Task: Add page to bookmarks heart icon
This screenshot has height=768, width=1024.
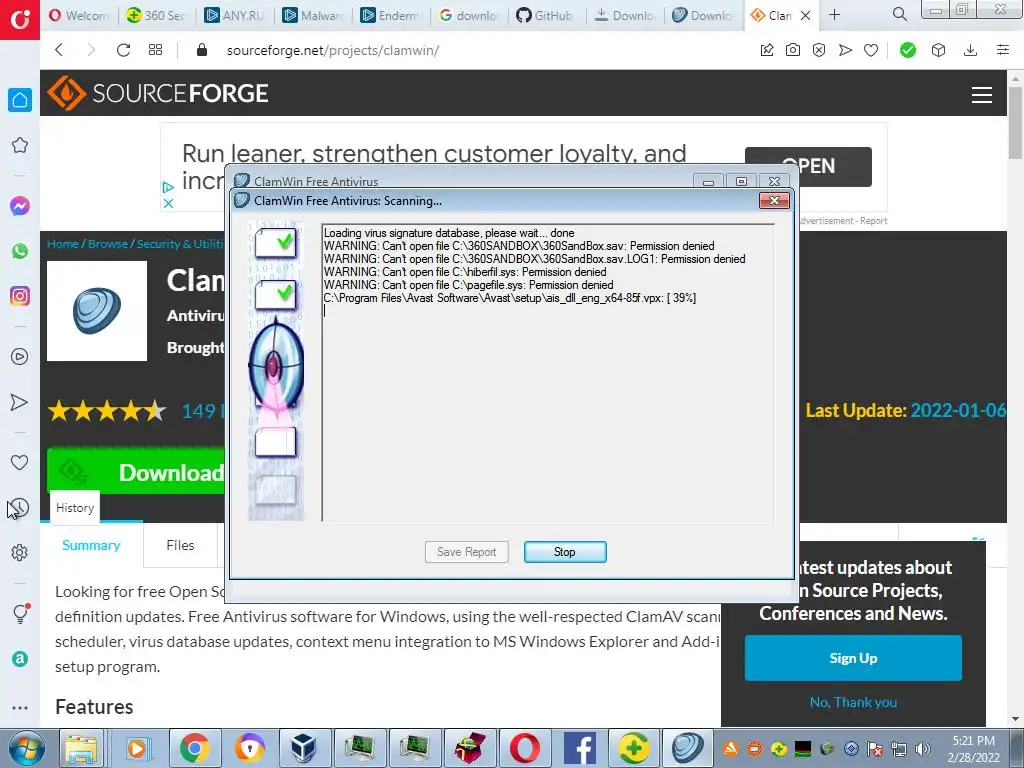Action: pyautogui.click(x=871, y=50)
